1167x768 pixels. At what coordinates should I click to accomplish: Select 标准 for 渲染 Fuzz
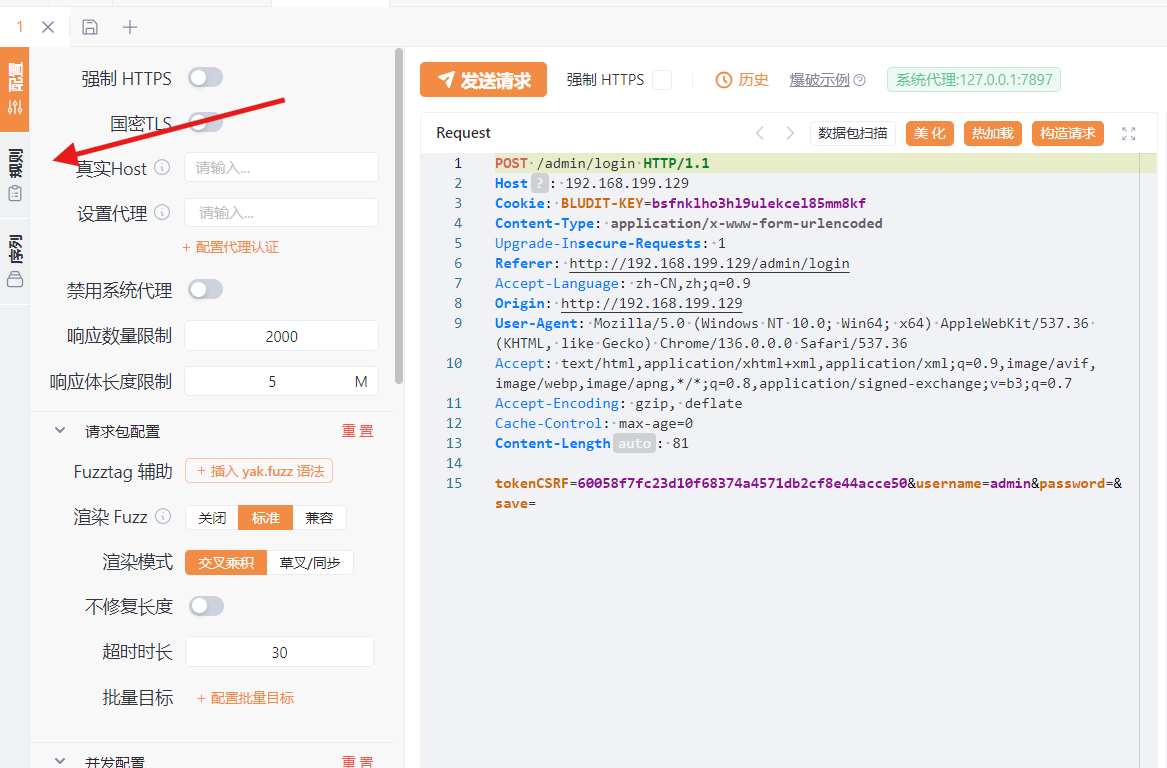coord(266,518)
